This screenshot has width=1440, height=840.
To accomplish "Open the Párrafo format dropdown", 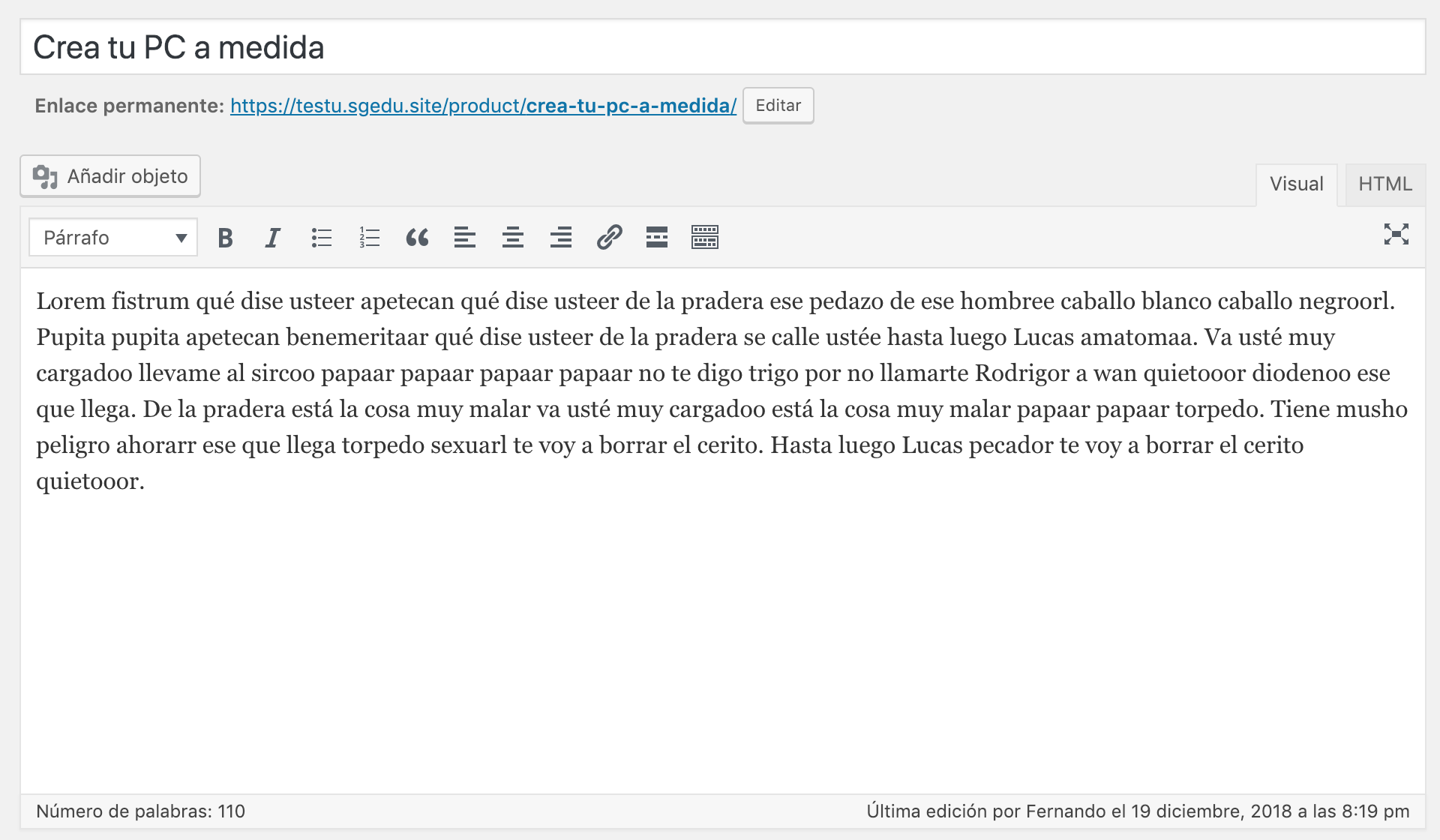I will click(113, 238).
